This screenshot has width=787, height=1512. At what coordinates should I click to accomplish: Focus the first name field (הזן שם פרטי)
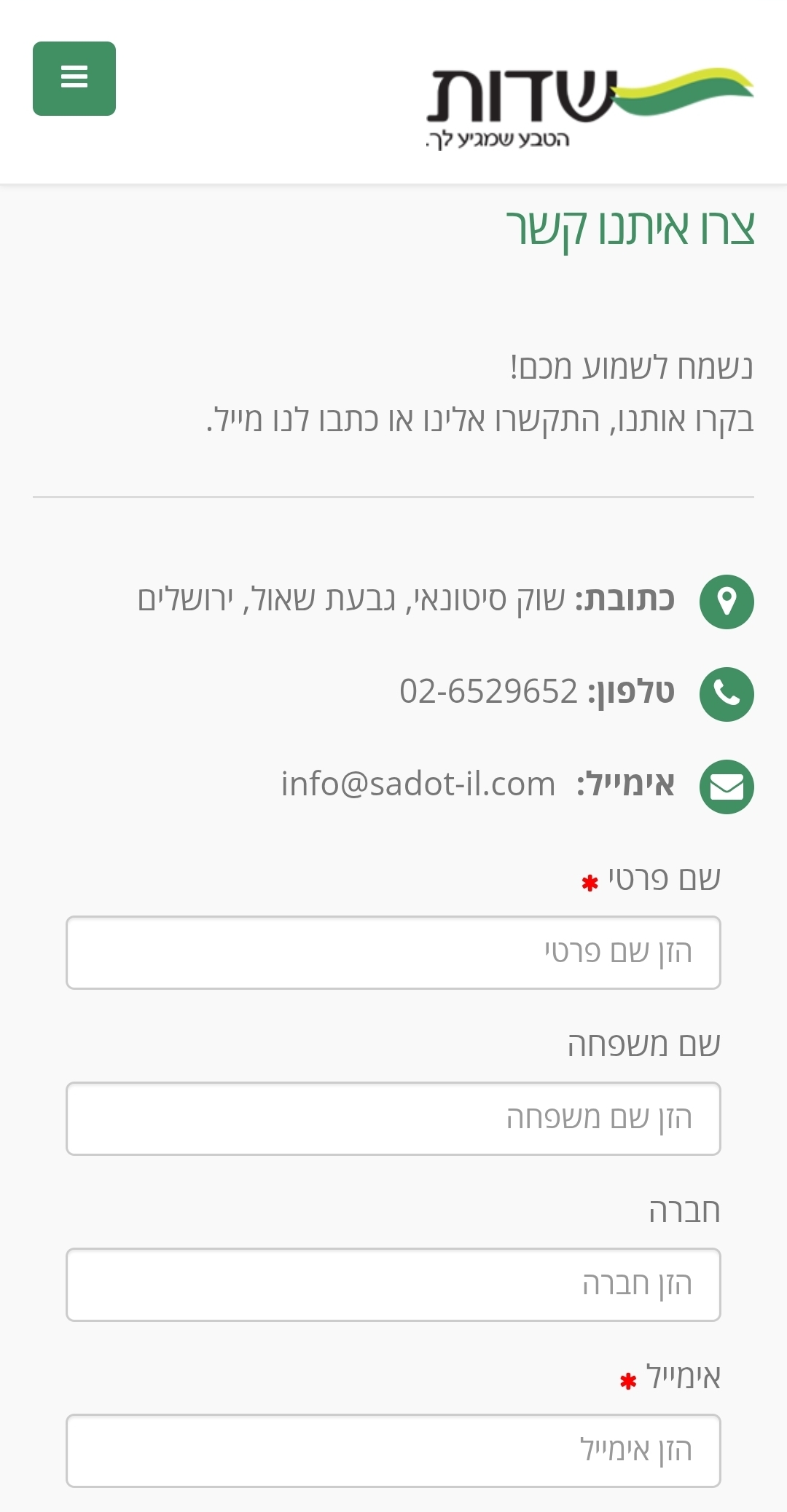pos(393,953)
